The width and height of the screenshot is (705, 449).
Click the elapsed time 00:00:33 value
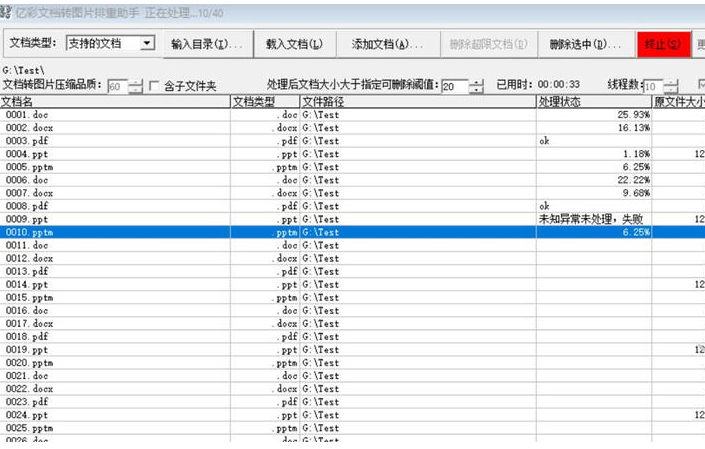[x=558, y=84]
